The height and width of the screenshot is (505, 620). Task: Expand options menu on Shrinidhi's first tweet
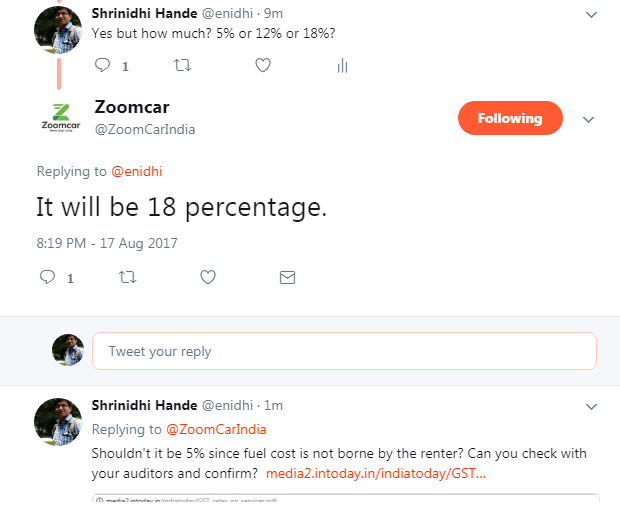click(590, 16)
